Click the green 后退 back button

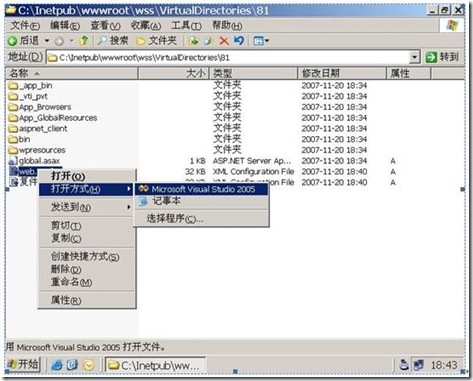tap(23, 41)
